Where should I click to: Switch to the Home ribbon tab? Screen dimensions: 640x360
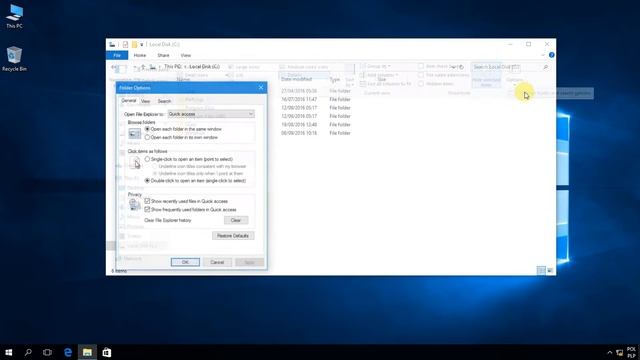[140, 55]
